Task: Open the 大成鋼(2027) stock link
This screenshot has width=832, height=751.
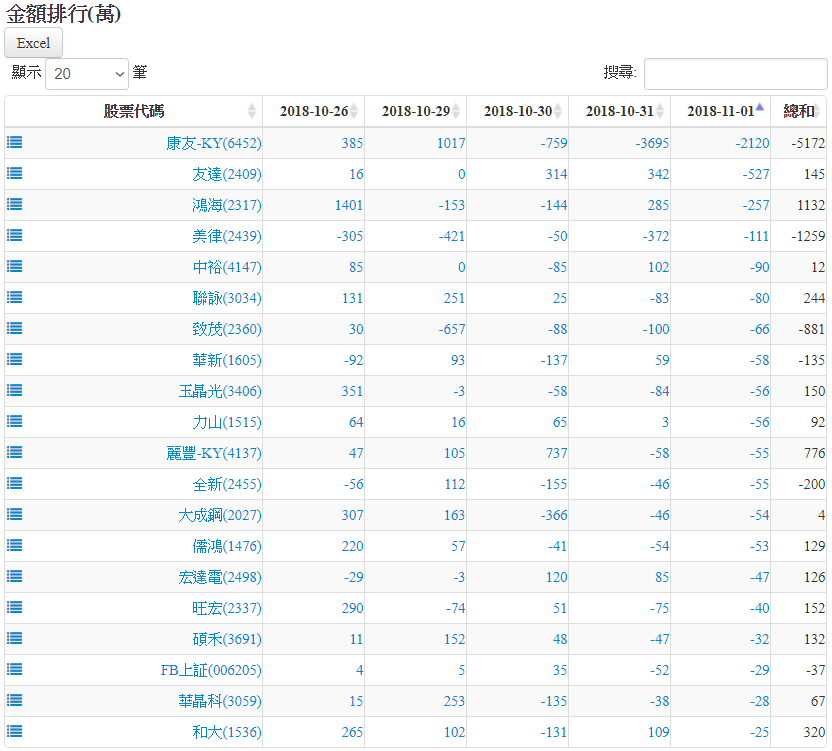Action: 219,515
